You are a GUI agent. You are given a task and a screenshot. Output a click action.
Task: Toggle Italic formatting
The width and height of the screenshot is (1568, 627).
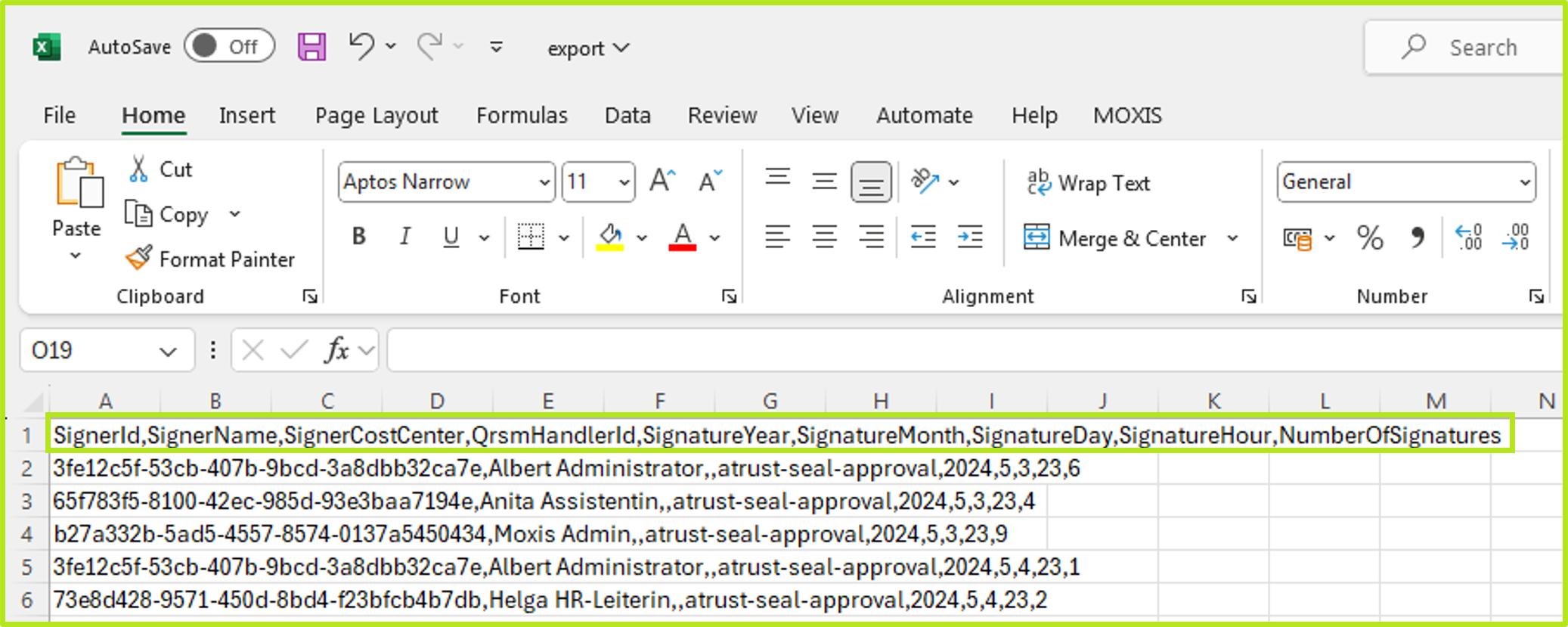(x=405, y=237)
